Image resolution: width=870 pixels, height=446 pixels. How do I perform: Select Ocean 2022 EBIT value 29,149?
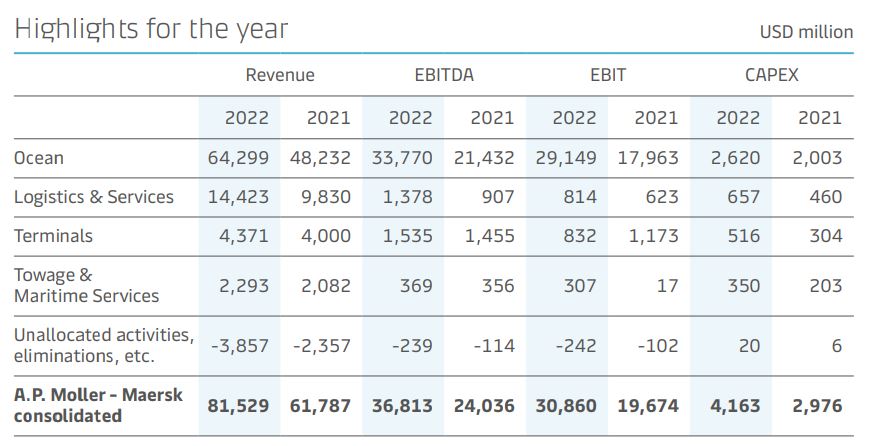(x=566, y=158)
